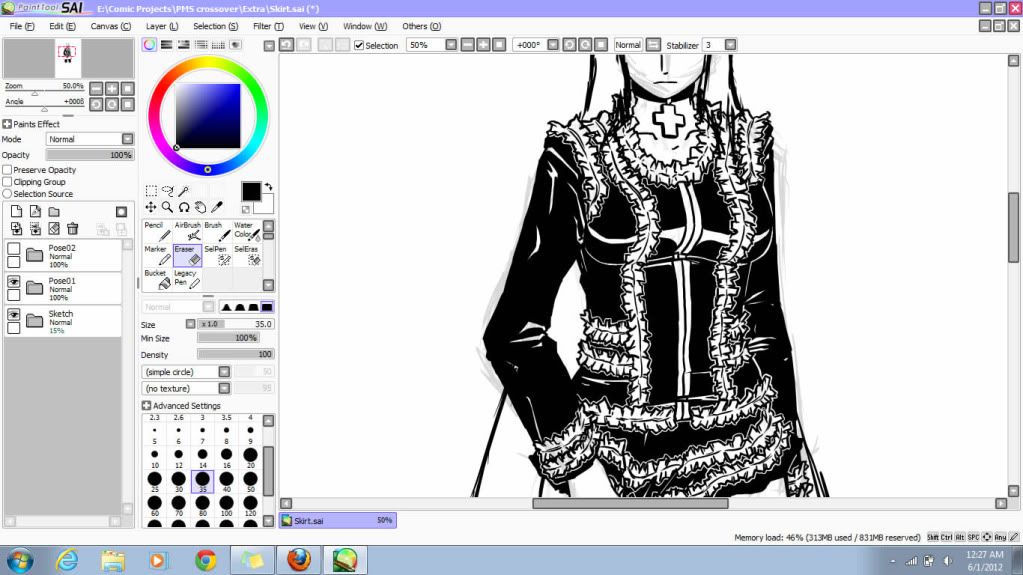The height and width of the screenshot is (575, 1023).
Task: Choose the lasso selection tool
Action: pos(168,191)
